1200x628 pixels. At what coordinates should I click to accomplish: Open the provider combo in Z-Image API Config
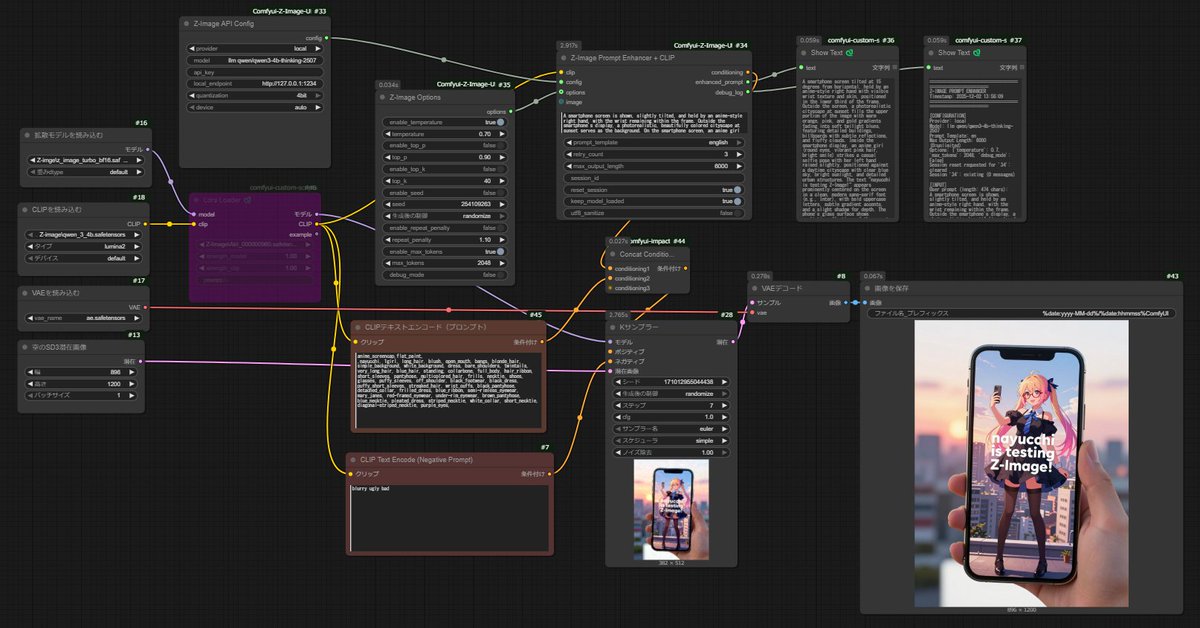[x=256, y=48]
